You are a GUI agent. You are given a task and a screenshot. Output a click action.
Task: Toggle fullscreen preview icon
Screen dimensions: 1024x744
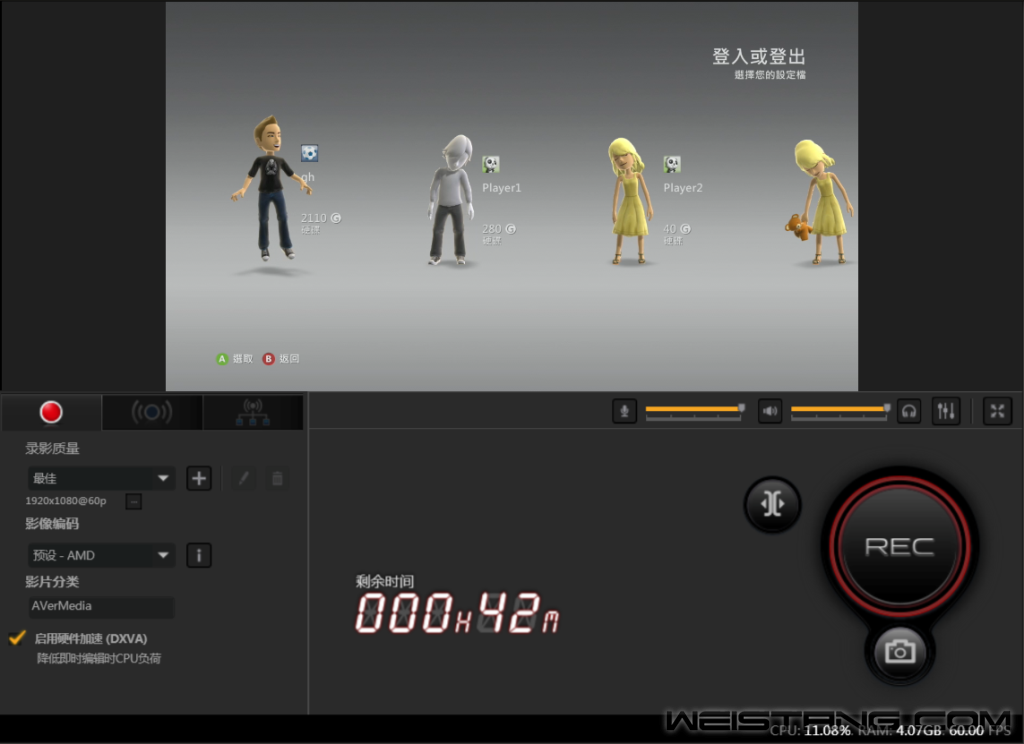point(997,411)
